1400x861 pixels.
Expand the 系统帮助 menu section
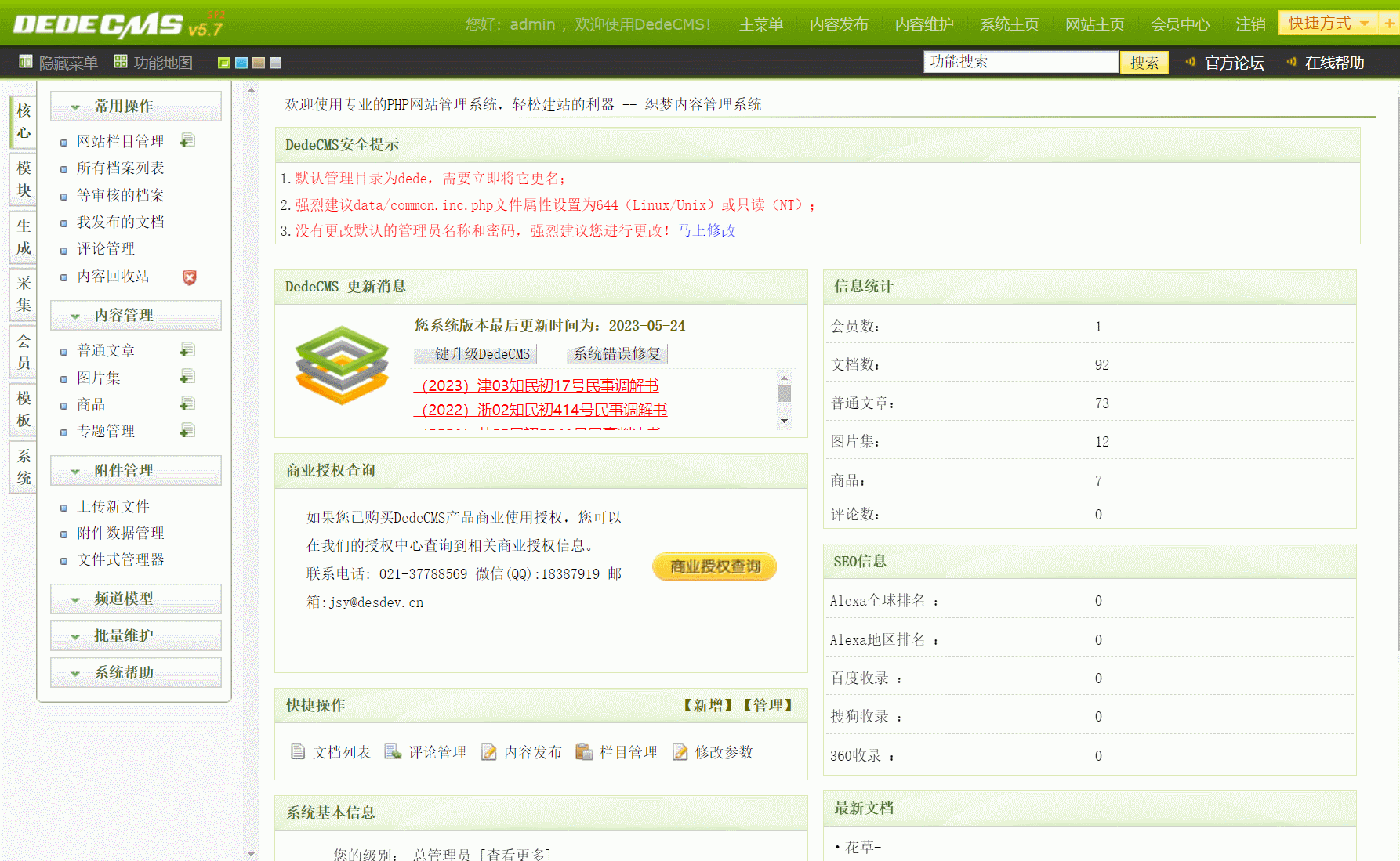coord(136,672)
